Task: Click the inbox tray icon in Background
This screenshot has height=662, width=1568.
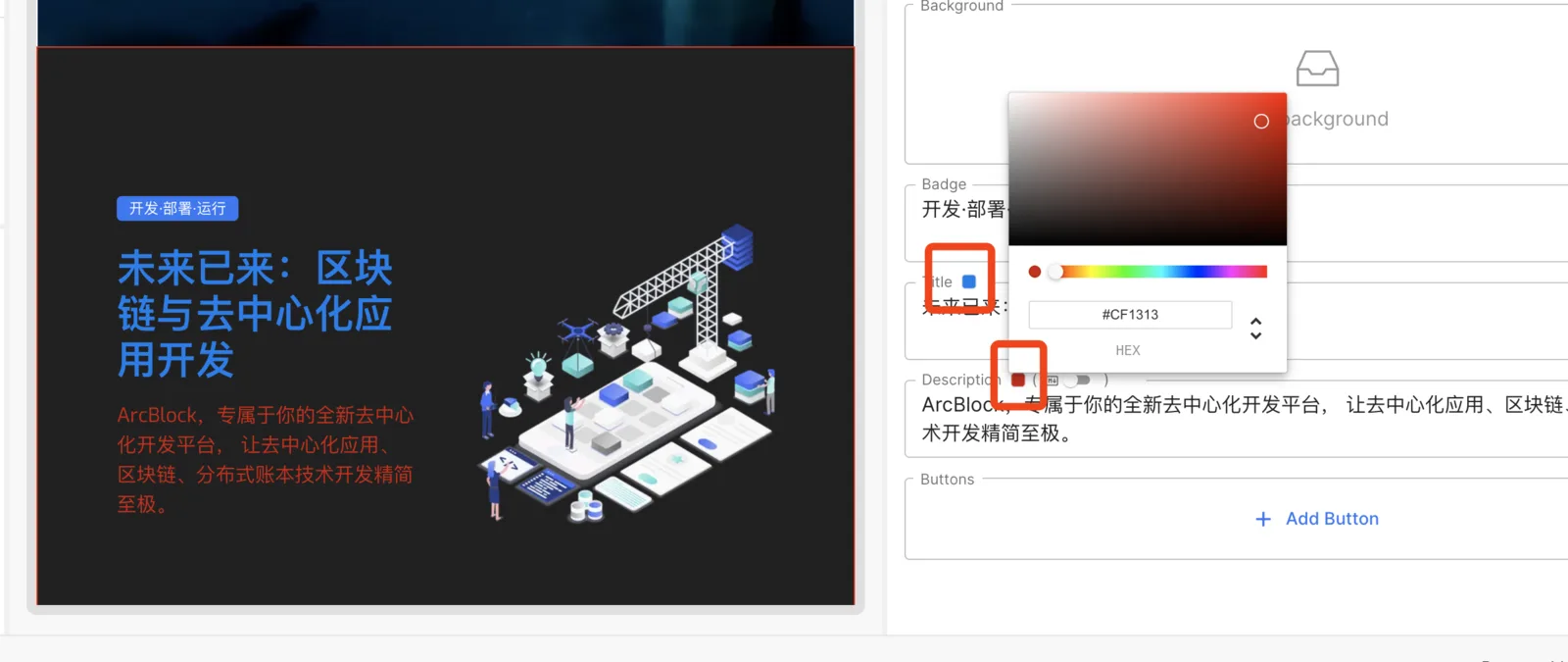Action: click(1317, 69)
